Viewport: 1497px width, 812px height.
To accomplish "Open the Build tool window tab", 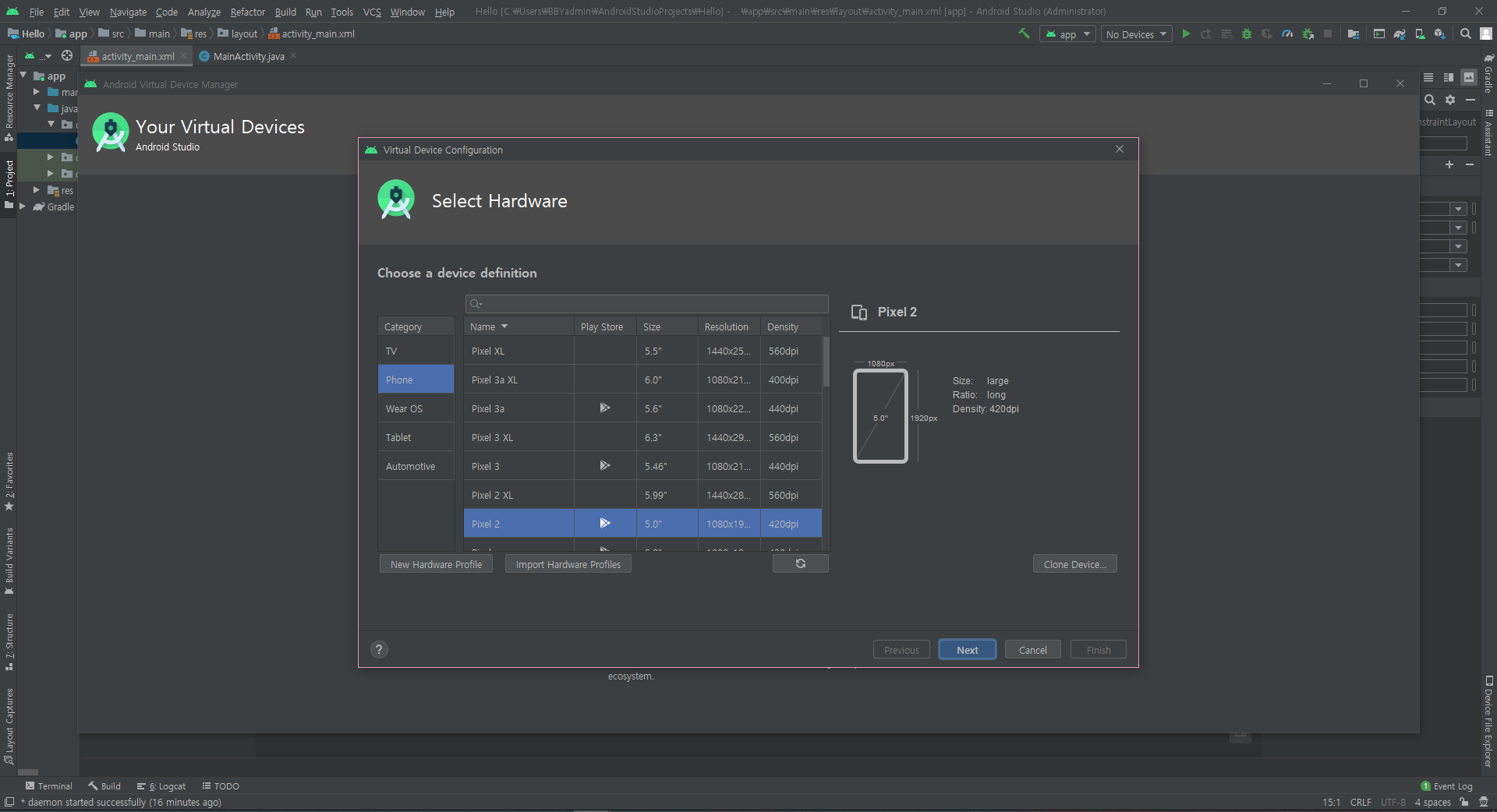I will point(104,786).
